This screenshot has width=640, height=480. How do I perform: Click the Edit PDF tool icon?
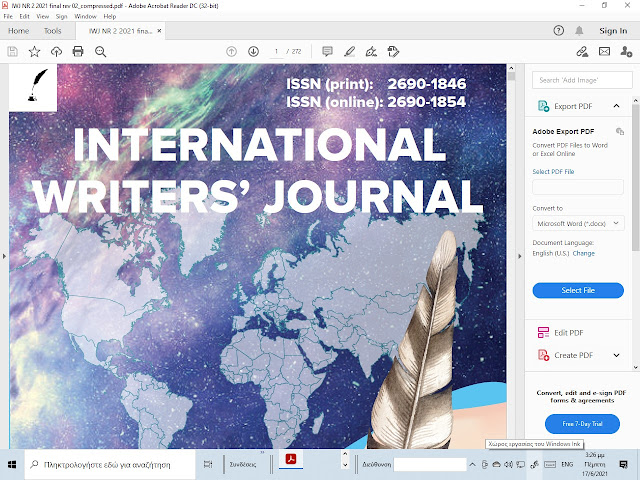point(543,333)
